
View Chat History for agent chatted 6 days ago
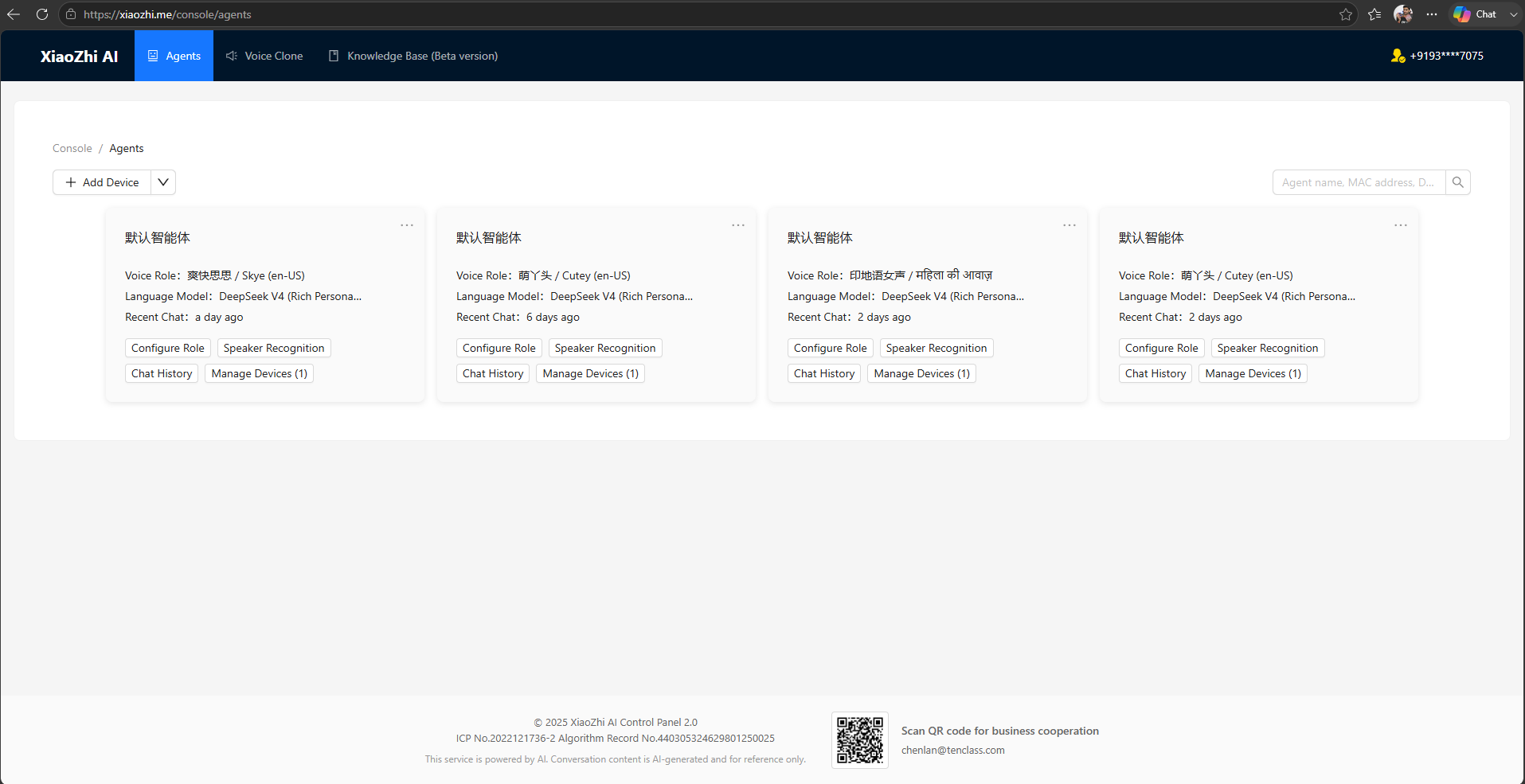493,373
